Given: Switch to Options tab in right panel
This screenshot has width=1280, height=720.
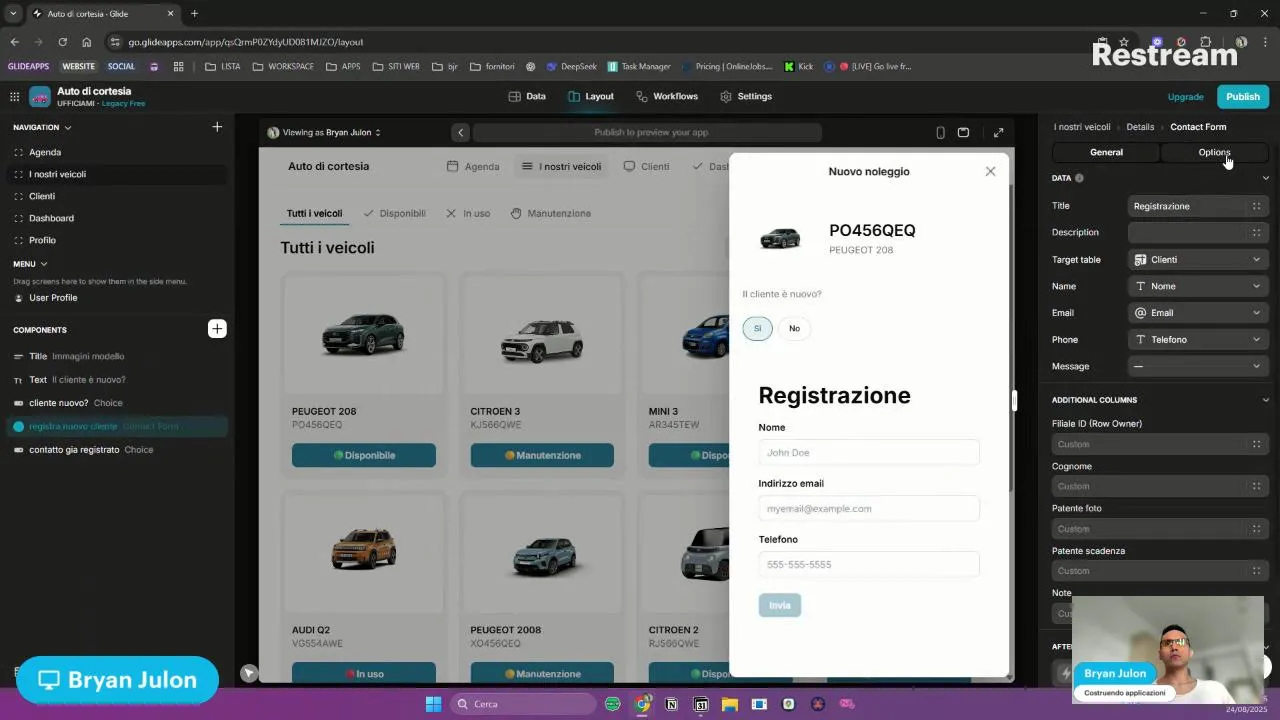Looking at the screenshot, I should coord(1214,152).
